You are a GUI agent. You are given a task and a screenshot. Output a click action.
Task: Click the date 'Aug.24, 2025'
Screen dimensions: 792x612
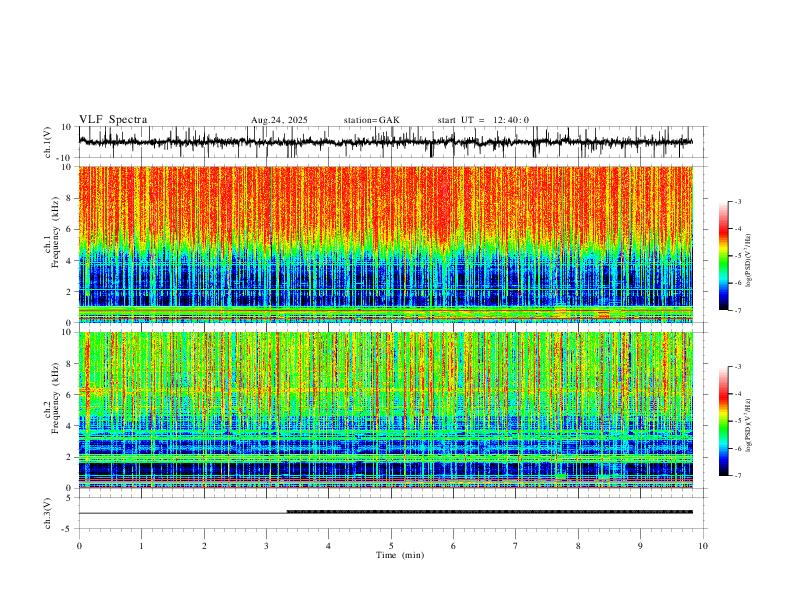coord(279,120)
